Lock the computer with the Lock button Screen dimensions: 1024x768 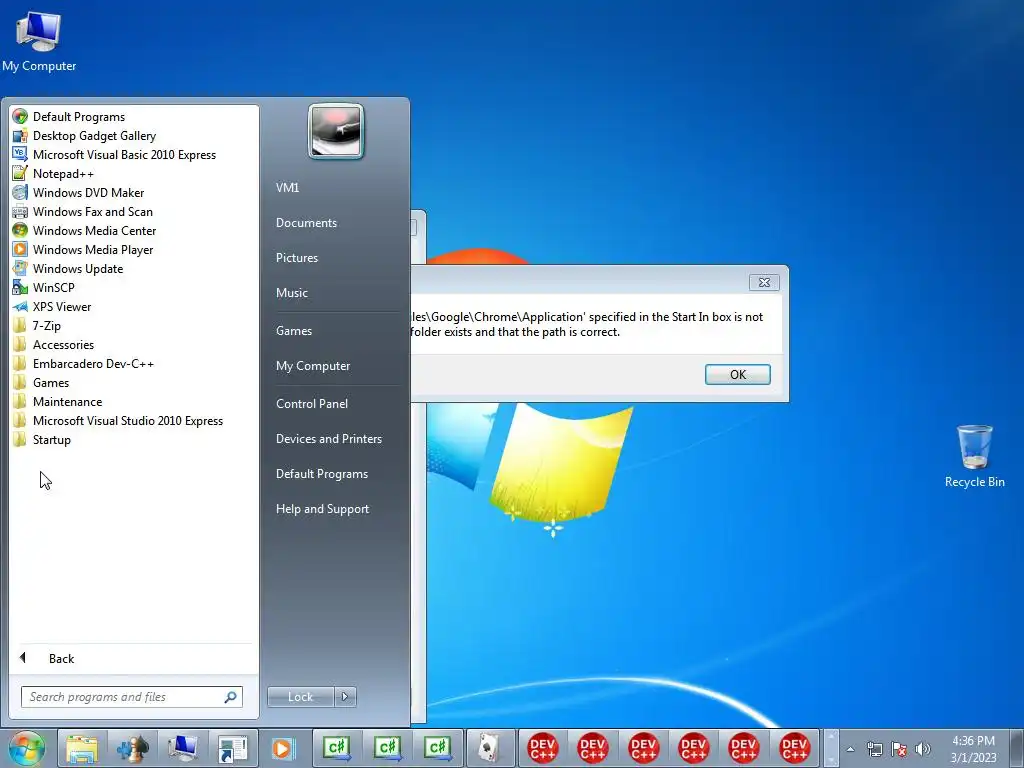click(300, 697)
